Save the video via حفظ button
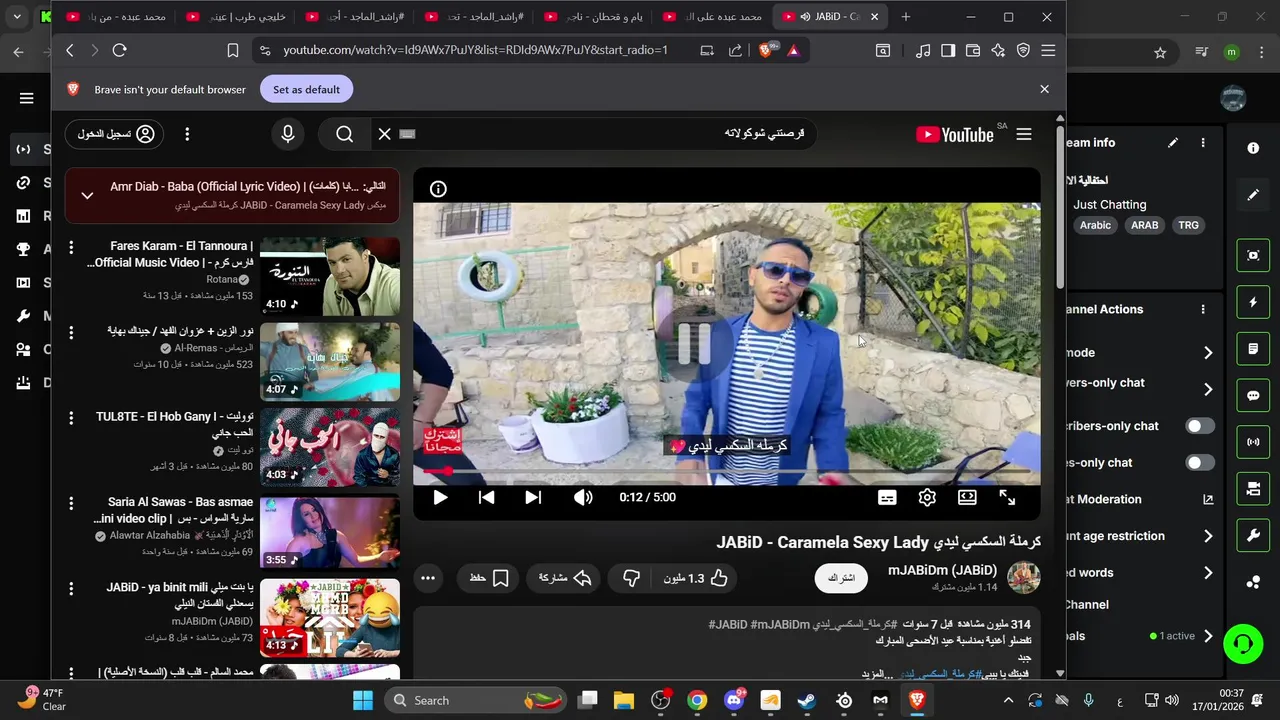Image resolution: width=1280 pixels, height=720 pixels. [489, 578]
